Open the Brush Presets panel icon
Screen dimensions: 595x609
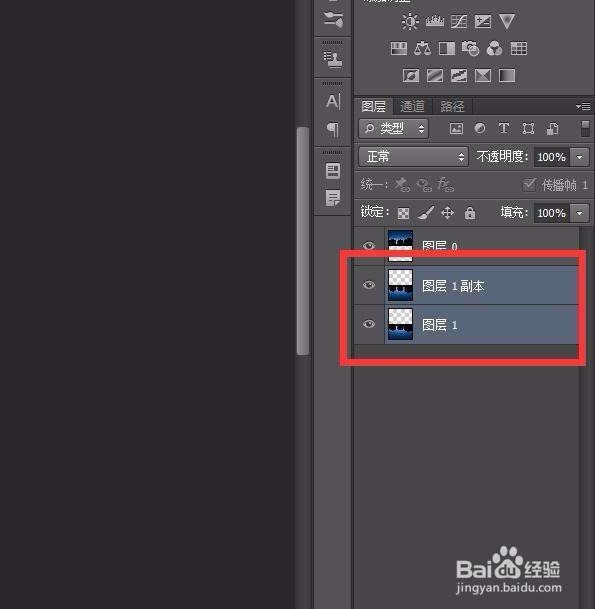pyautogui.click(x=333, y=19)
